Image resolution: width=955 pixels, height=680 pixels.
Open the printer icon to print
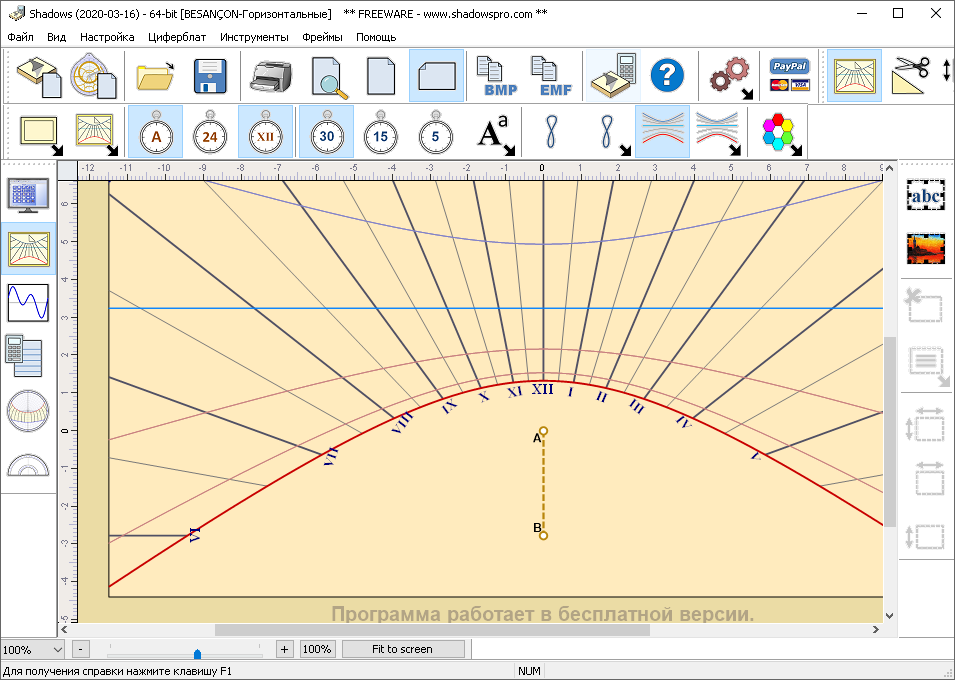pyautogui.click(x=271, y=76)
